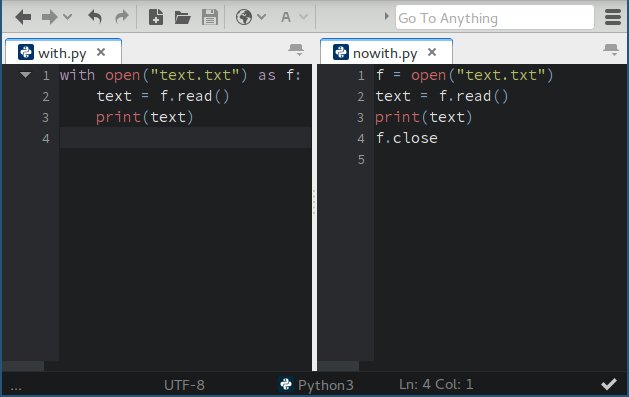629x397 pixels.
Task: Focus the Go To Anything search field
Action: click(x=495, y=18)
